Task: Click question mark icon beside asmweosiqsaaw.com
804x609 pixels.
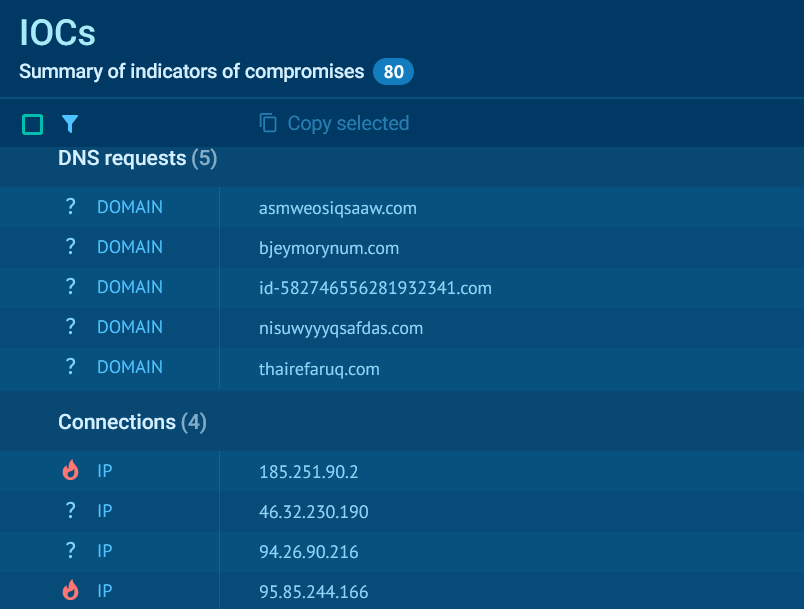Action: pyautogui.click(x=70, y=207)
